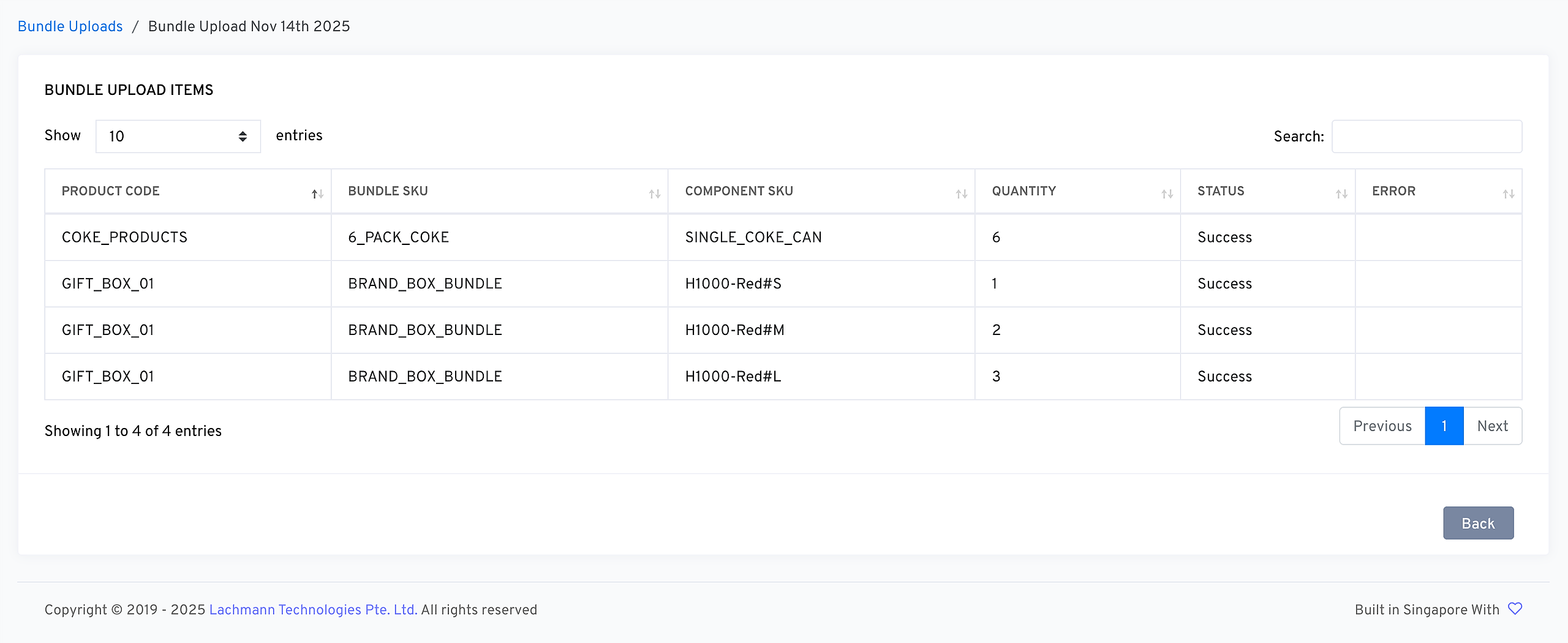Click Status column sort icon

click(x=1341, y=194)
